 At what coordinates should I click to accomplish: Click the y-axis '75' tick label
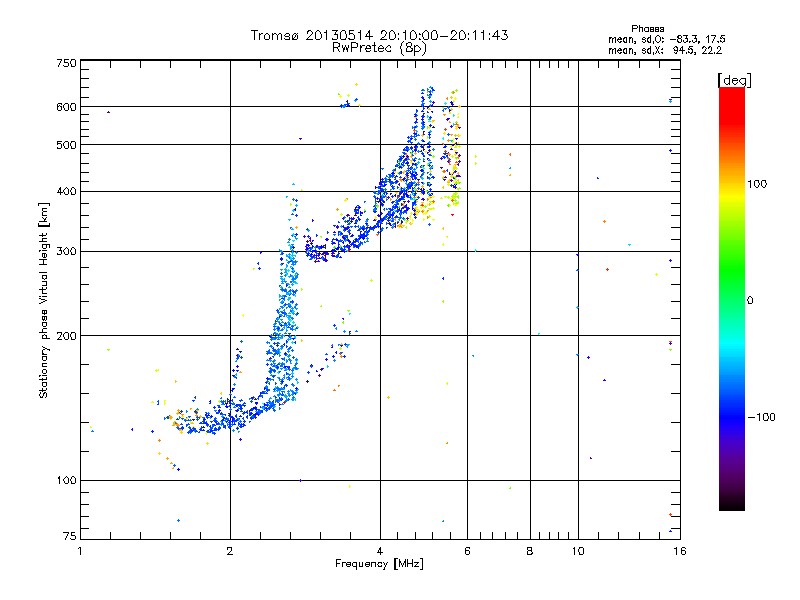tap(70, 536)
